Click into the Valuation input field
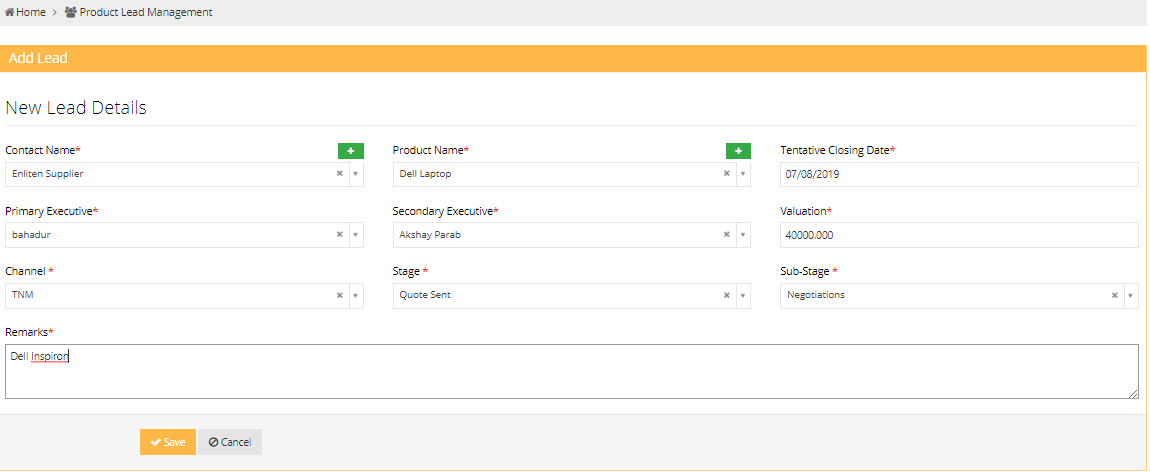Image resolution: width=1150 pixels, height=473 pixels. [x=958, y=235]
